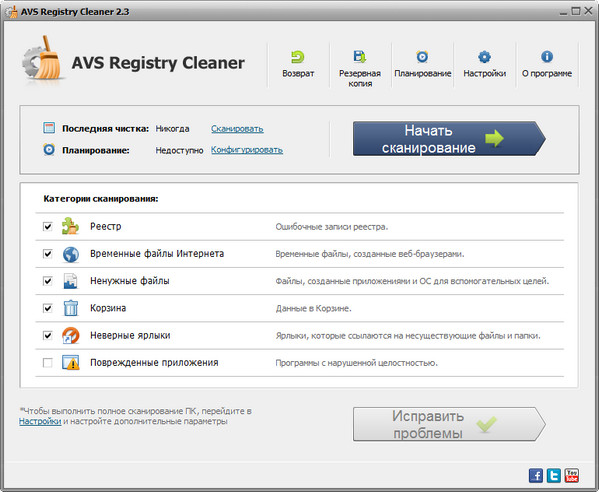
Task: Uncheck the Временные файлы Интернета checkbox
Action: 48,254
